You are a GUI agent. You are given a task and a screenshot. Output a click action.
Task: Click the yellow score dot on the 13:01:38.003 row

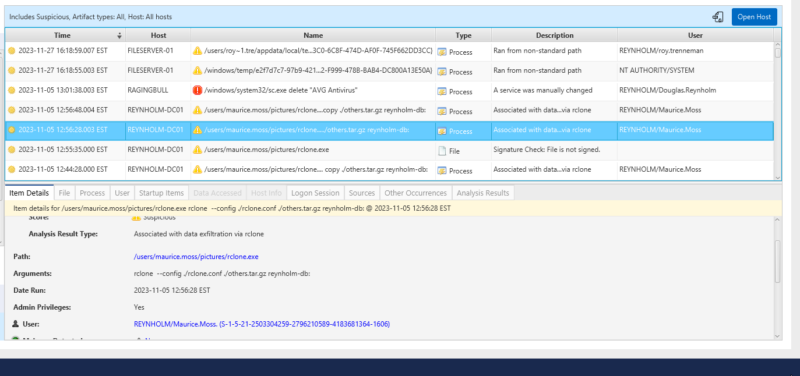coord(12,90)
